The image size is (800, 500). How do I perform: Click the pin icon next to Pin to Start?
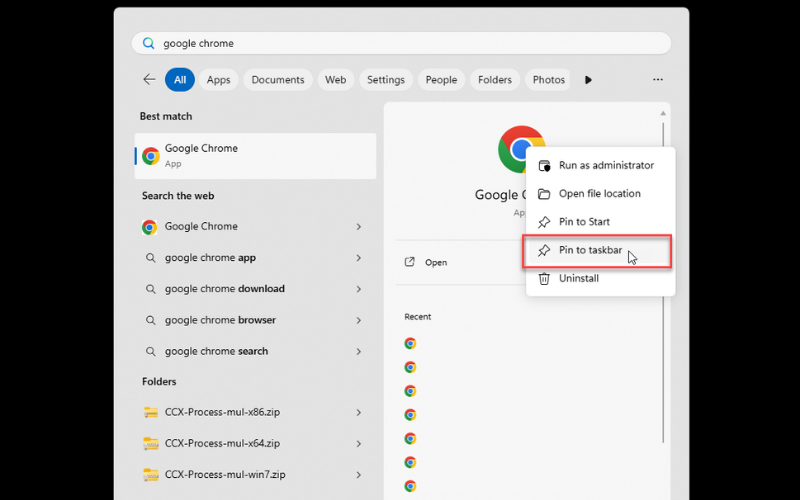pos(544,222)
